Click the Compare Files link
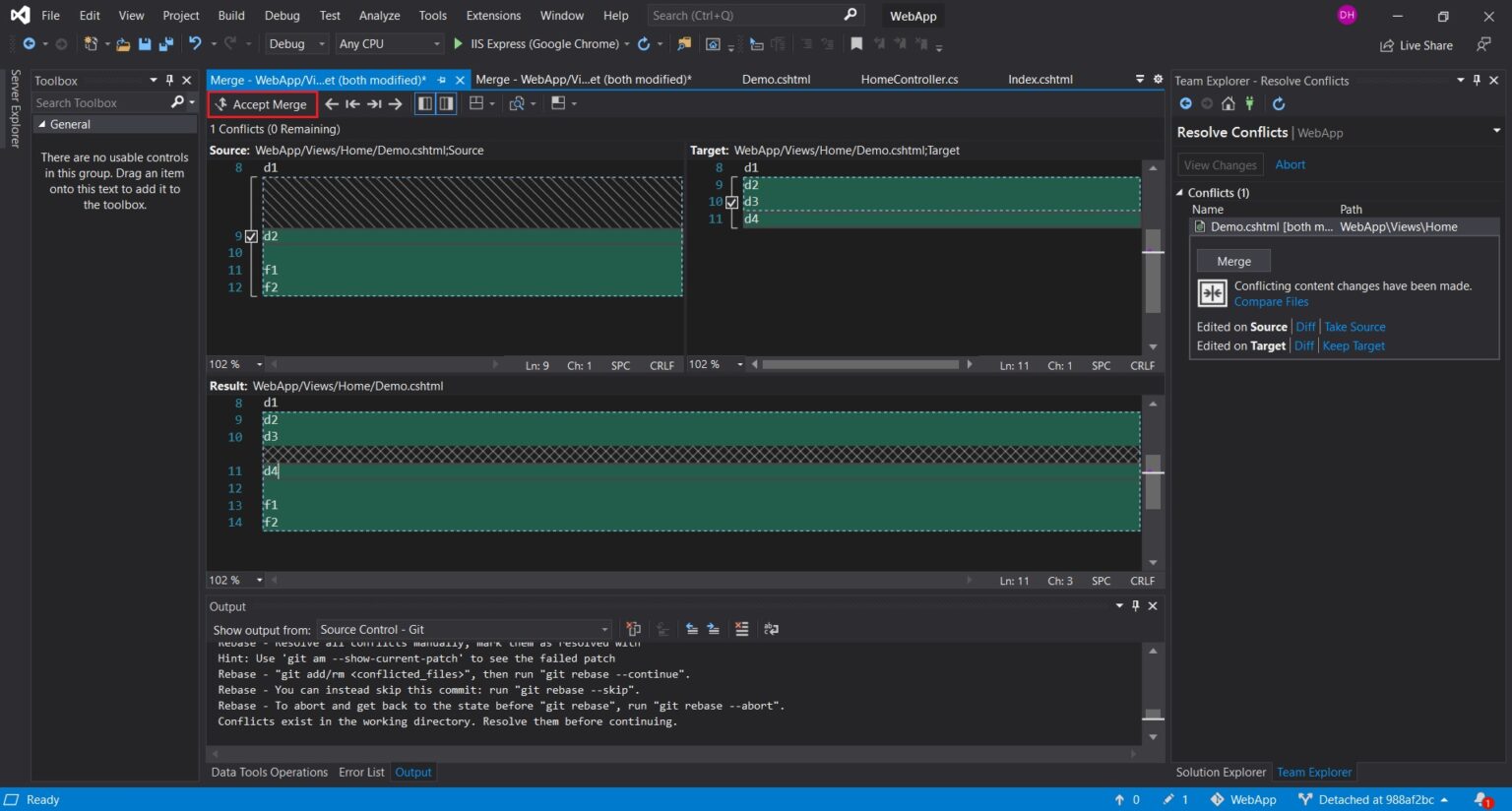1512x811 pixels. [x=1271, y=301]
